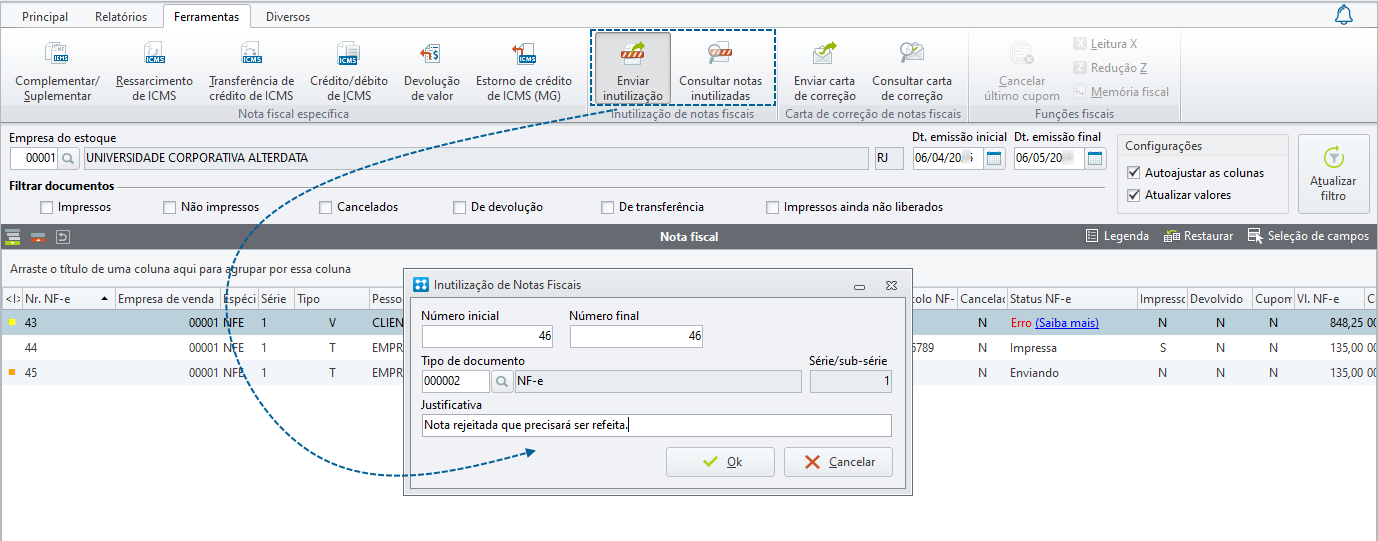Screen dimensions: 1378x541
Task: Select row with NF-e number 43
Action: (x=689, y=323)
